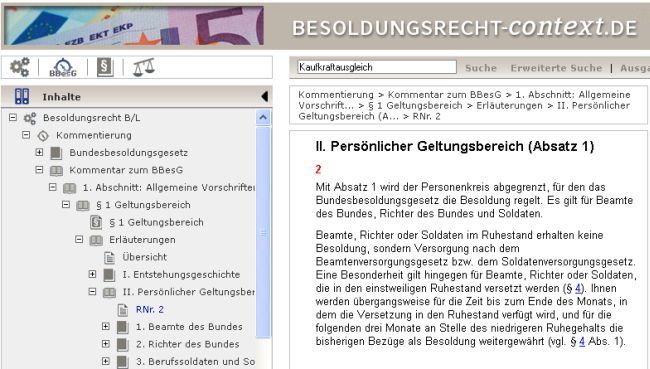The width and height of the screenshot is (650, 369).
Task: Click gears icon beside Besoldungsrecht B/L
Action: [30, 118]
